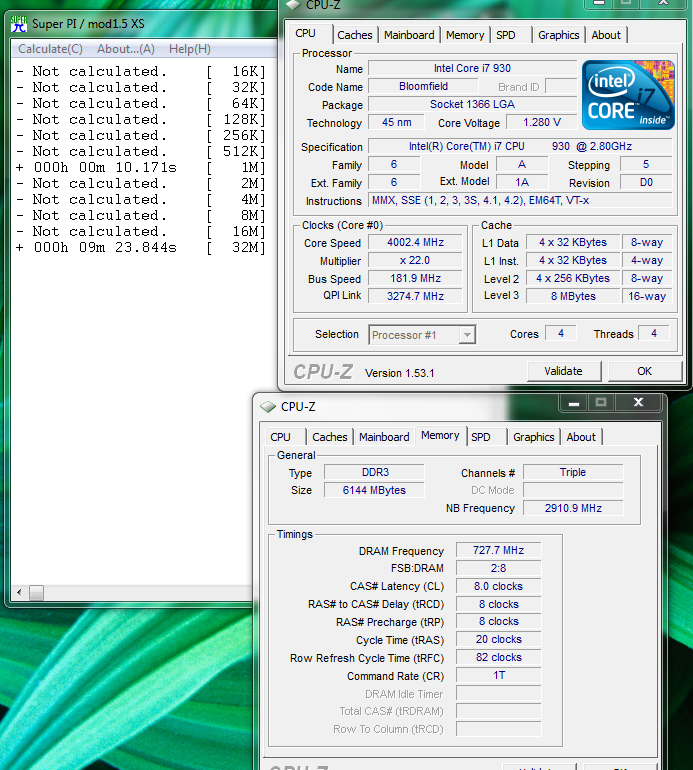Click Super PI horizontal scrollbar left arrow
693x770 pixels.
(19, 592)
